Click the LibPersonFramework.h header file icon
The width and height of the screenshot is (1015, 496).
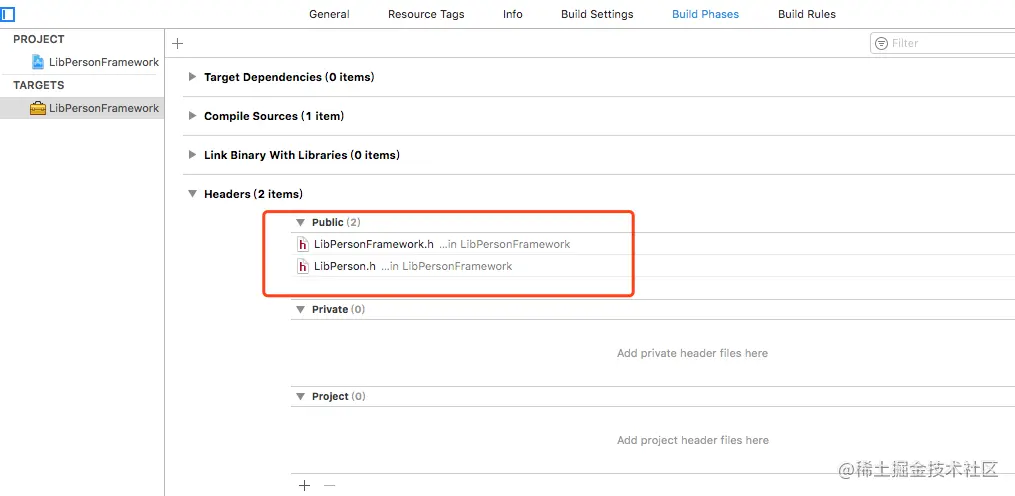[x=303, y=244]
